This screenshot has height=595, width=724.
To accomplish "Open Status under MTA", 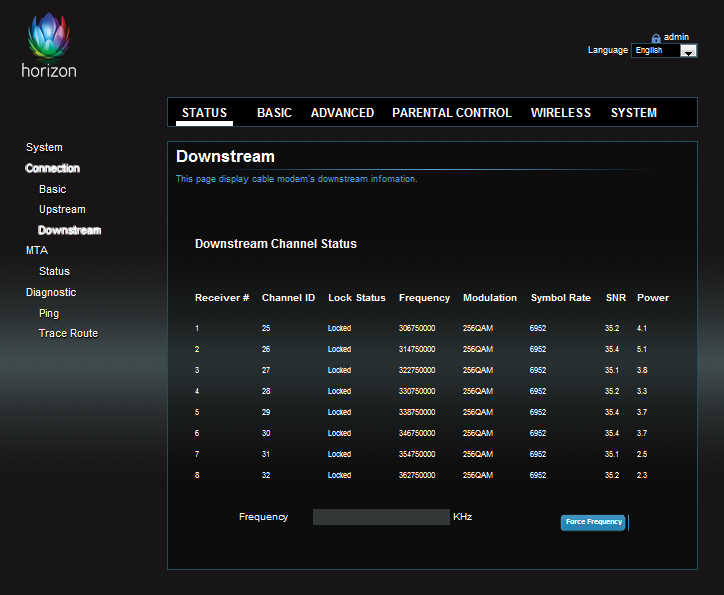I will click(54, 271).
